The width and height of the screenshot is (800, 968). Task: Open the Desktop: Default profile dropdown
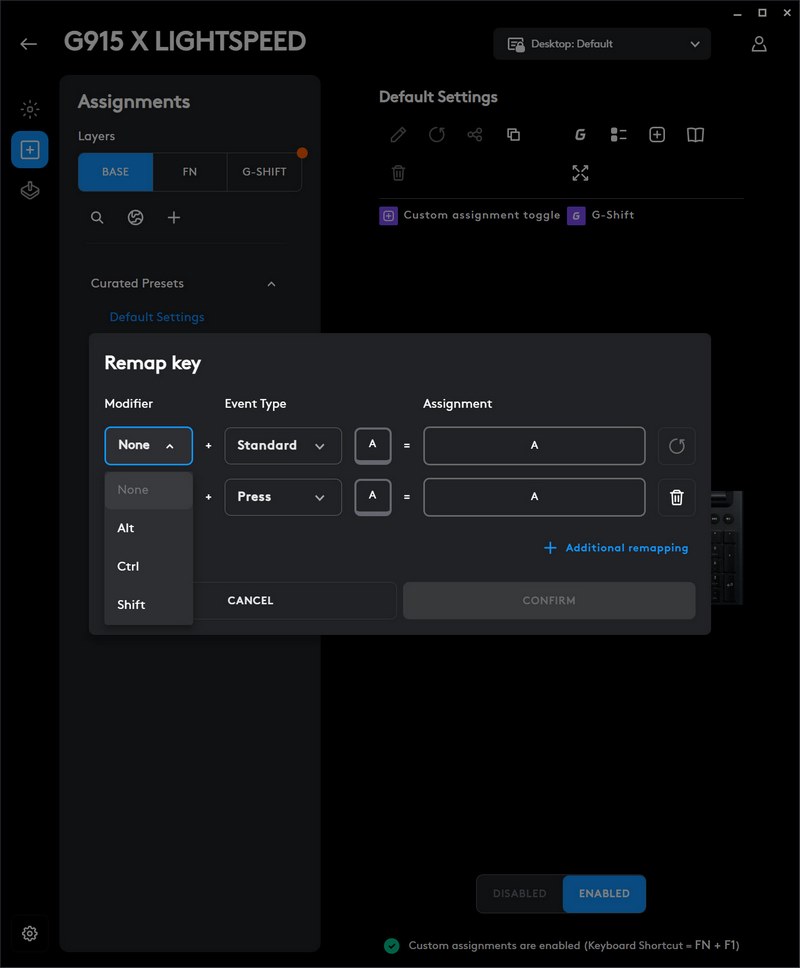click(602, 44)
